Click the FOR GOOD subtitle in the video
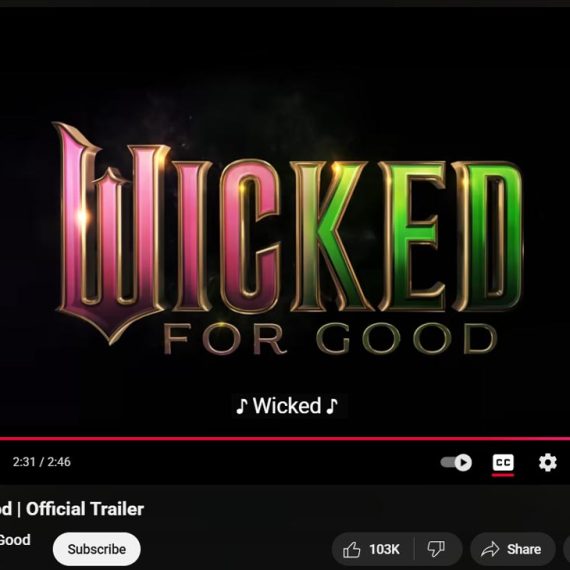The height and width of the screenshot is (570, 570). click(x=330, y=339)
